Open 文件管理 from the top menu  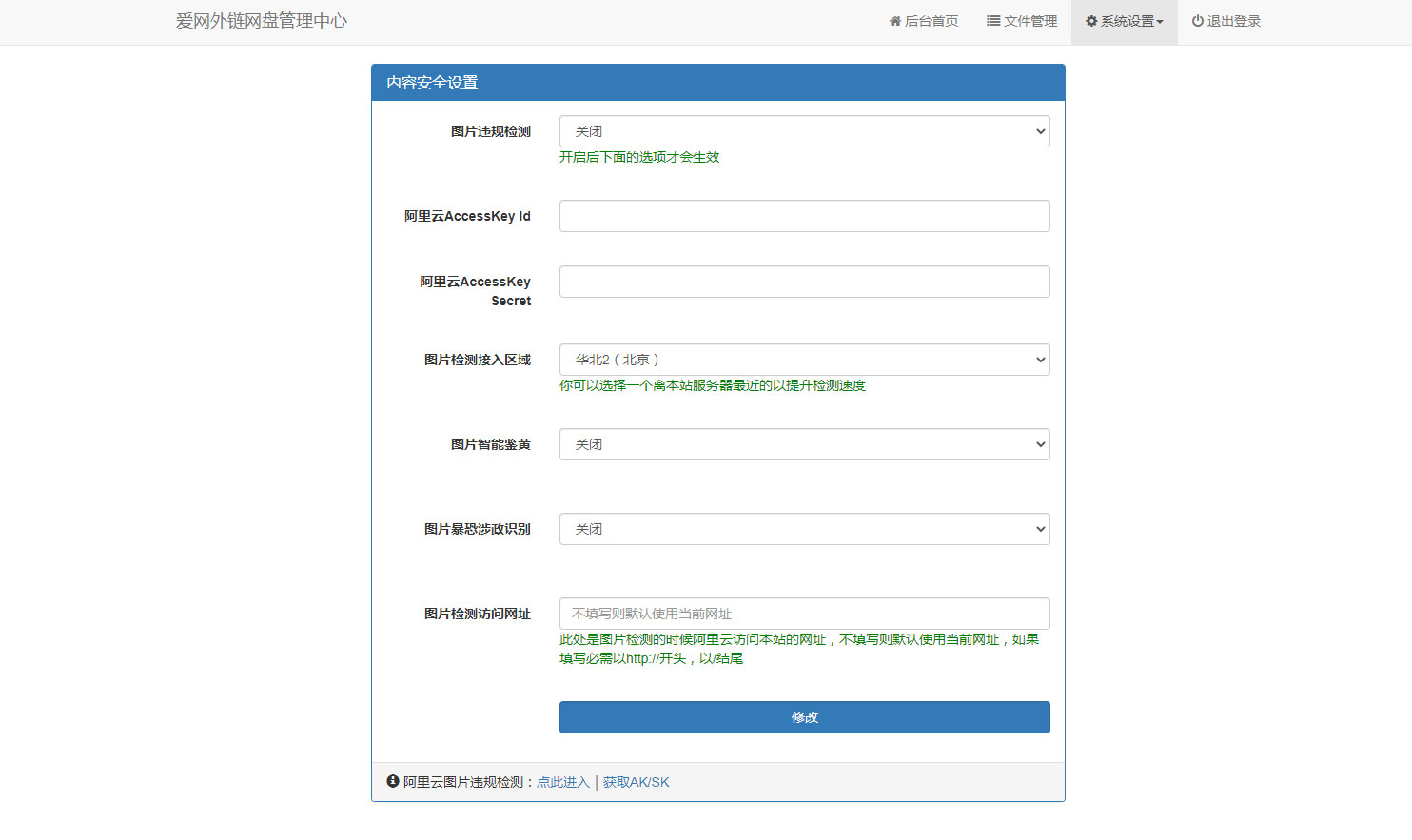point(1030,21)
